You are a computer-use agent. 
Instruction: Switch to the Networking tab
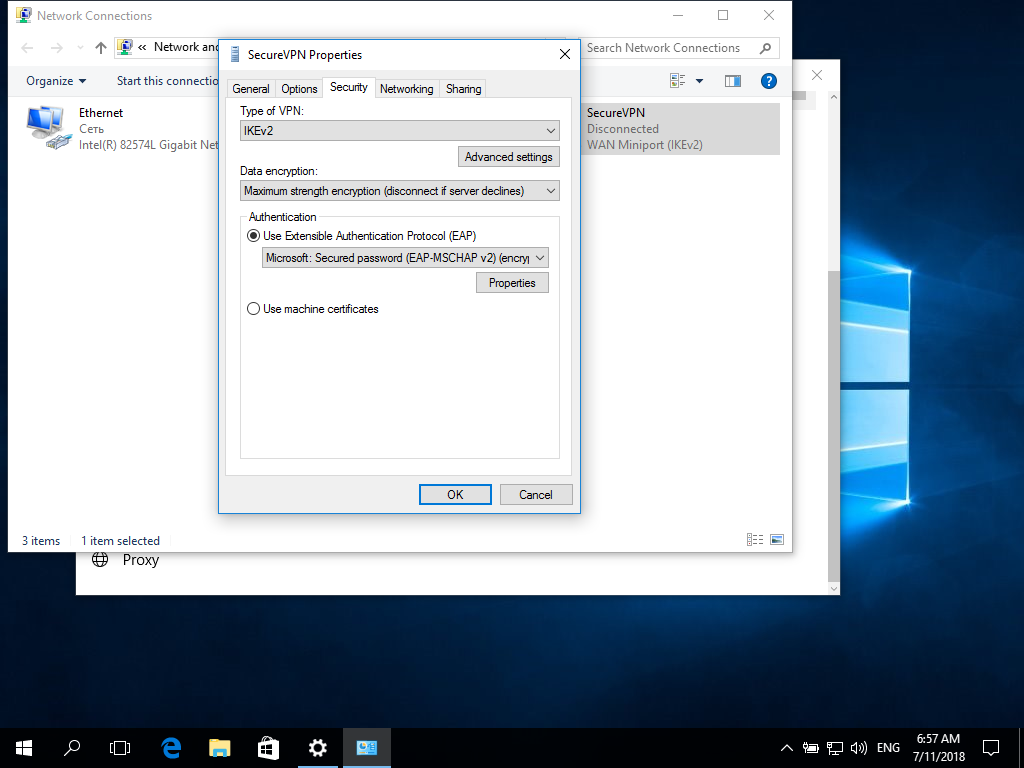tap(406, 89)
